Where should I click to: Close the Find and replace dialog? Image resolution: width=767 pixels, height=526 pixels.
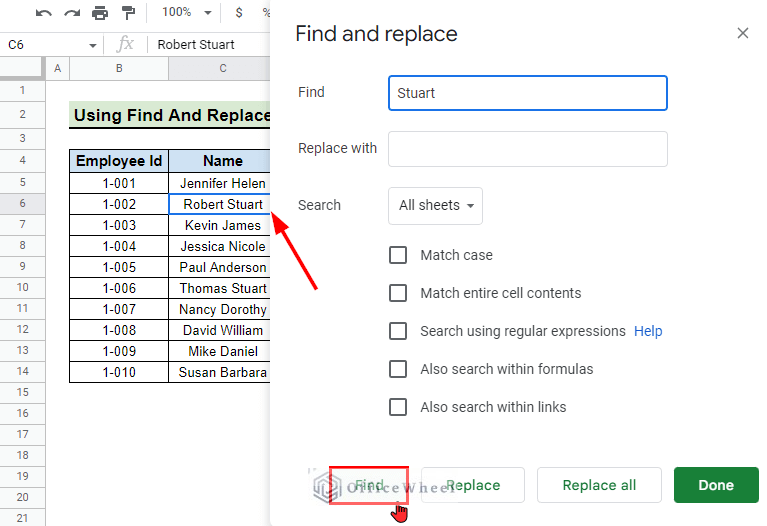tap(742, 33)
